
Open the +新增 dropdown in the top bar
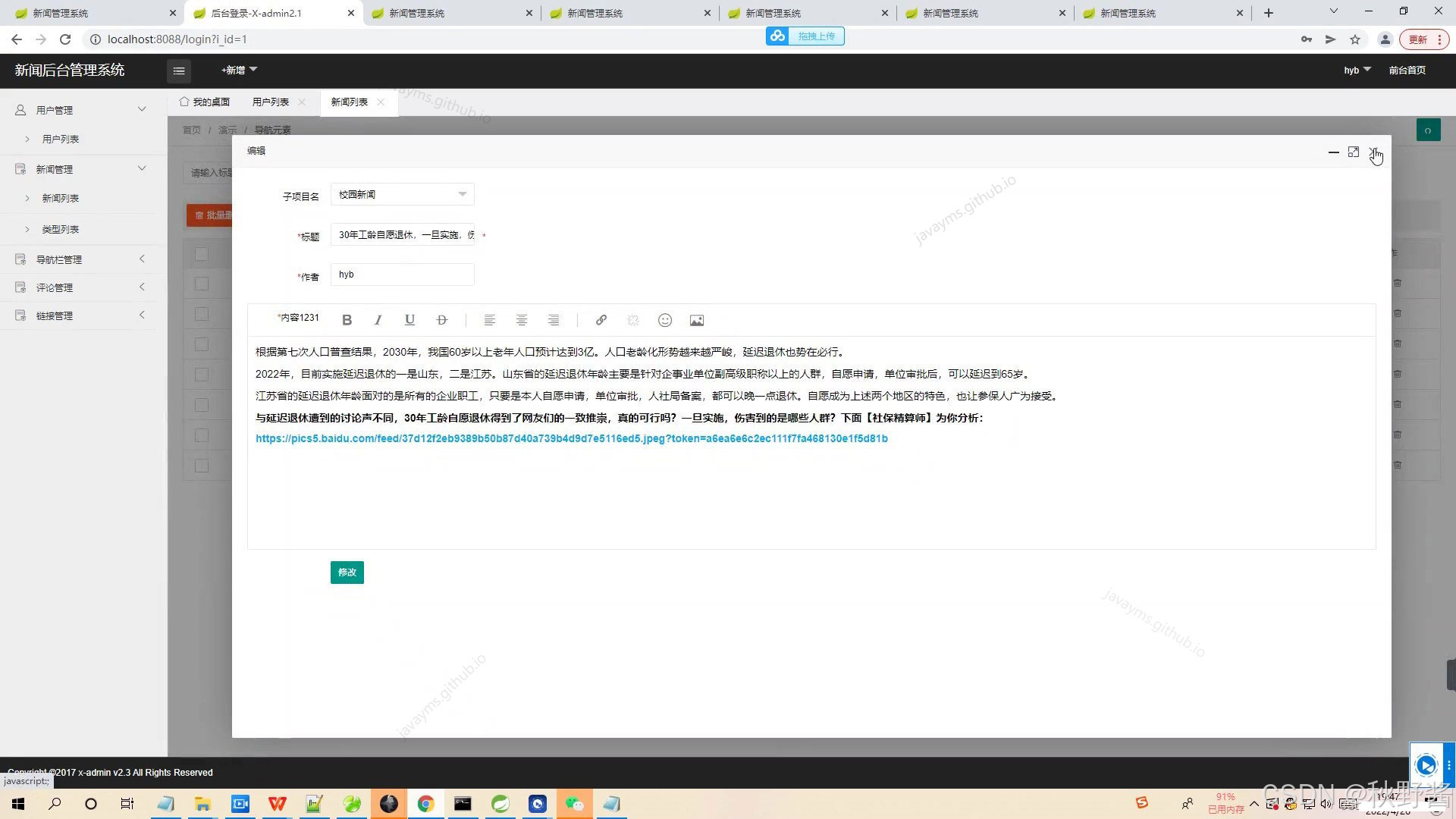tap(239, 70)
